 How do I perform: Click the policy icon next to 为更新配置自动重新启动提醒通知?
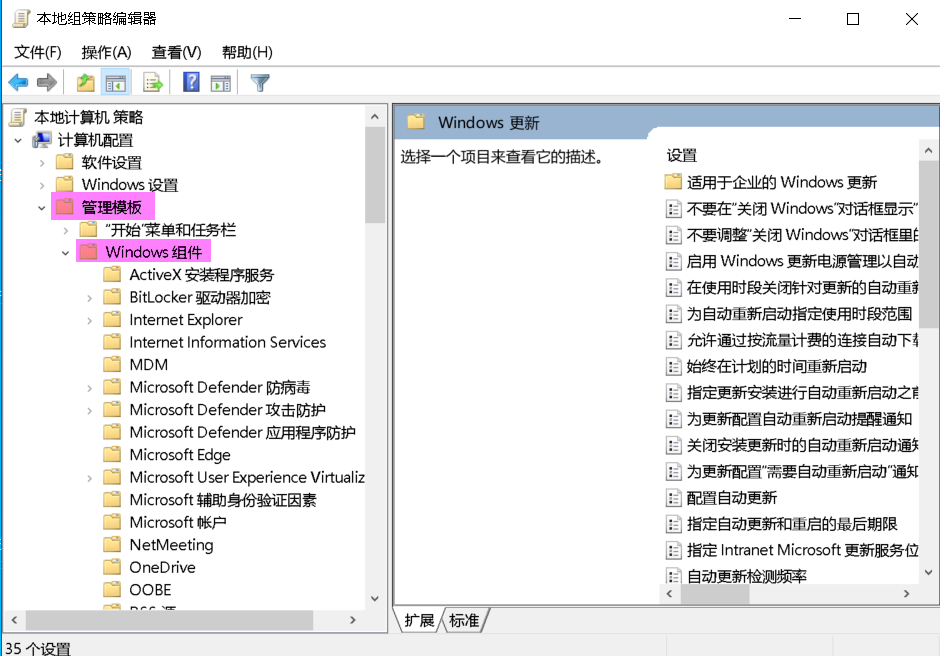(673, 419)
